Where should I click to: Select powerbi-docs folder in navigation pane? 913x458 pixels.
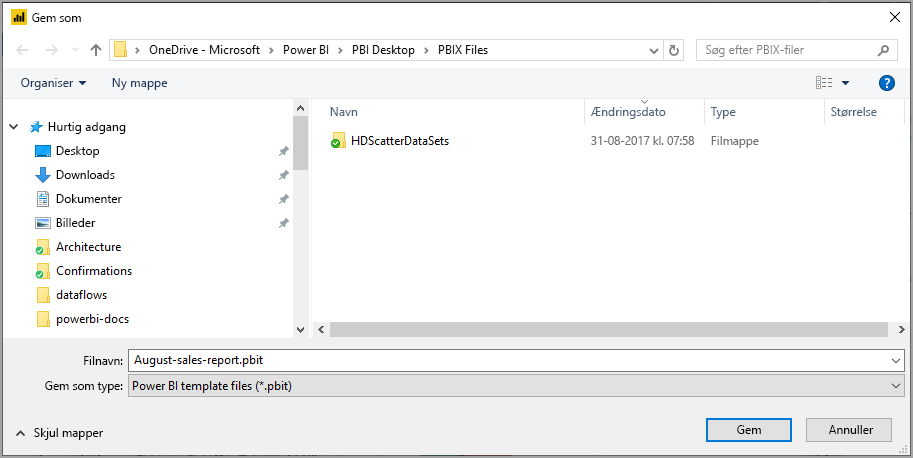click(x=93, y=319)
